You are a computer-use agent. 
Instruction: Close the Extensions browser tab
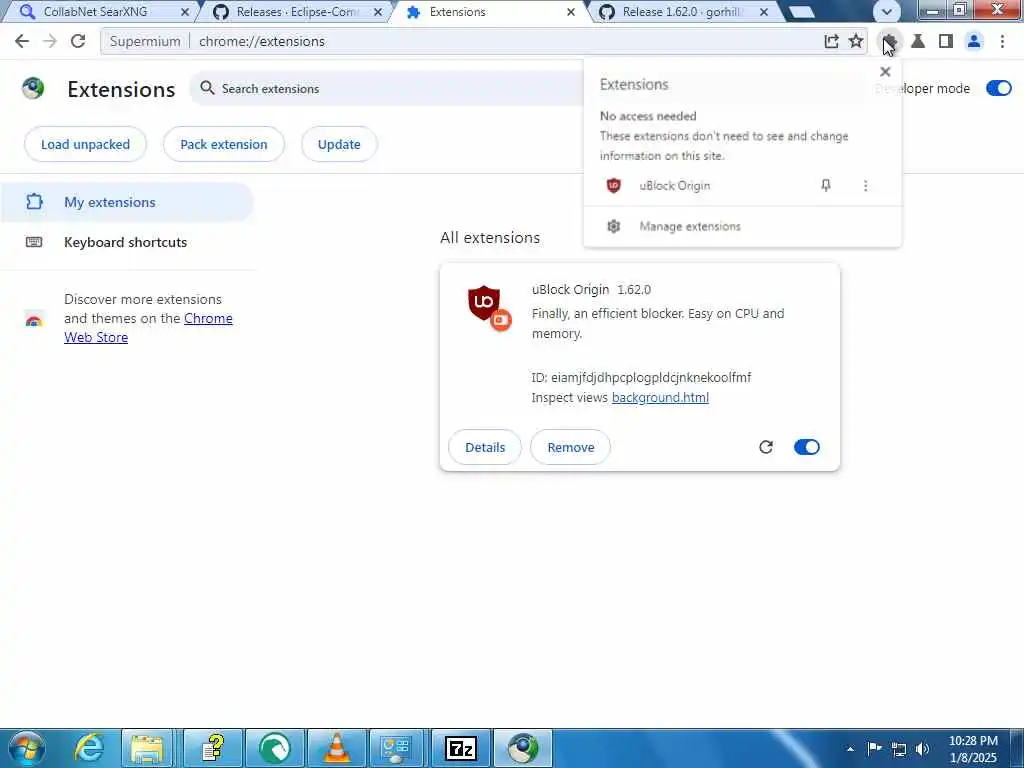pos(571,12)
